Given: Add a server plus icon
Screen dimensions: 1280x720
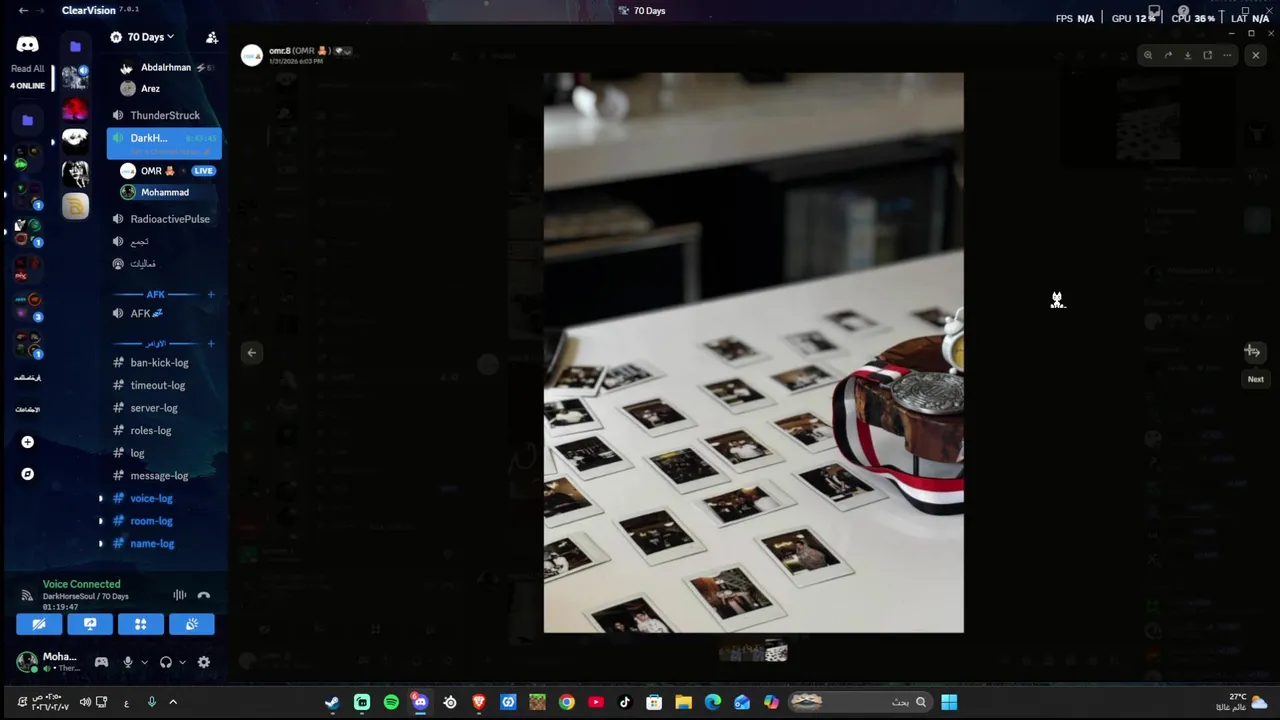Looking at the screenshot, I should pyautogui.click(x=27, y=442).
